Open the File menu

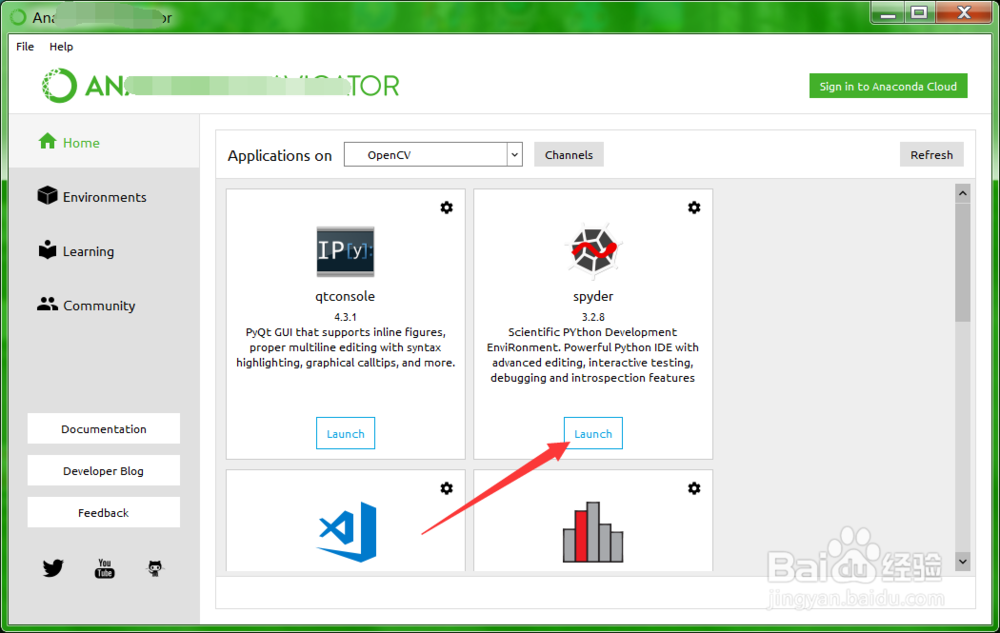coord(25,47)
